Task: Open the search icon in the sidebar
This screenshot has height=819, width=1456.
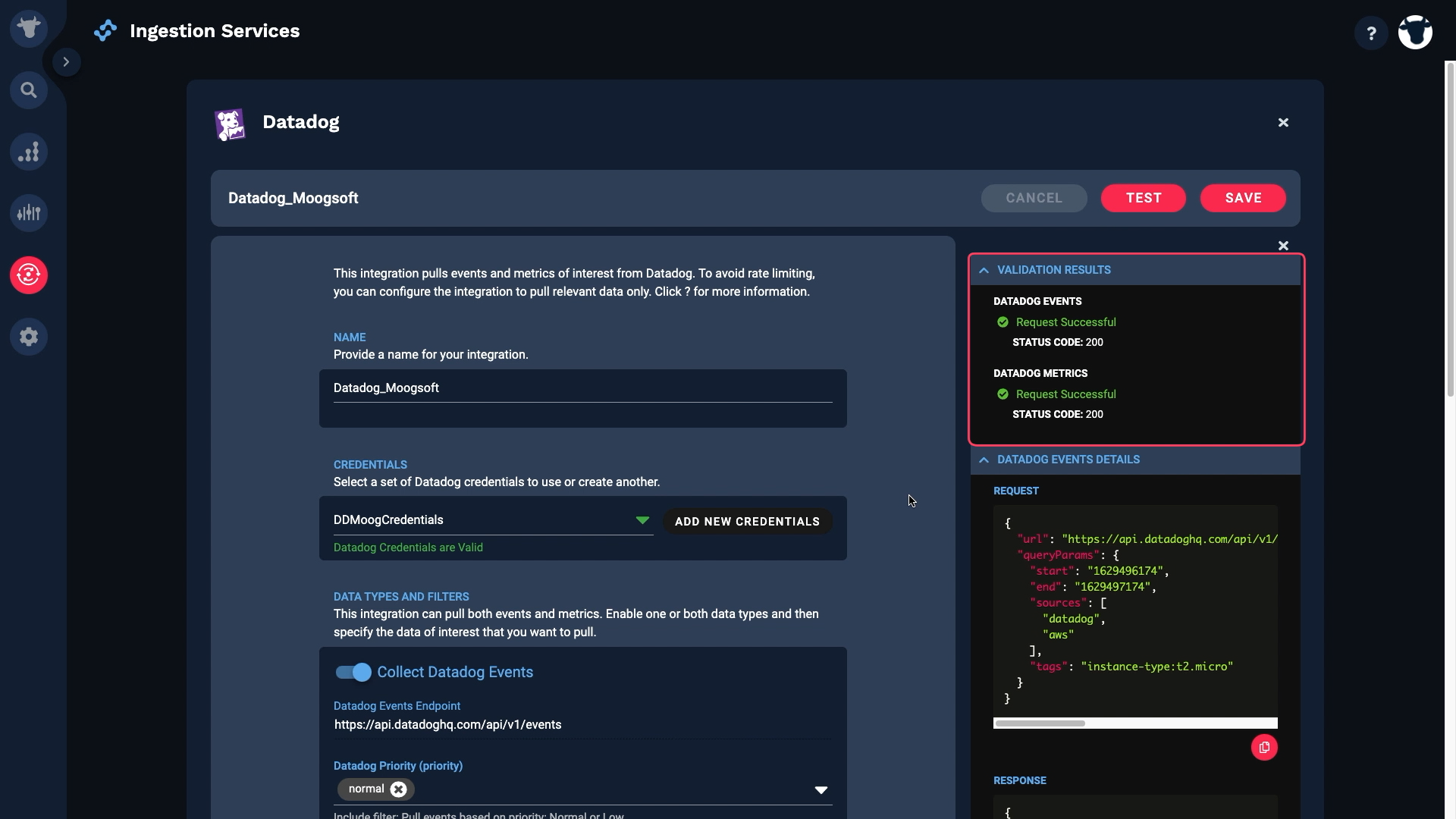Action: coord(29,90)
